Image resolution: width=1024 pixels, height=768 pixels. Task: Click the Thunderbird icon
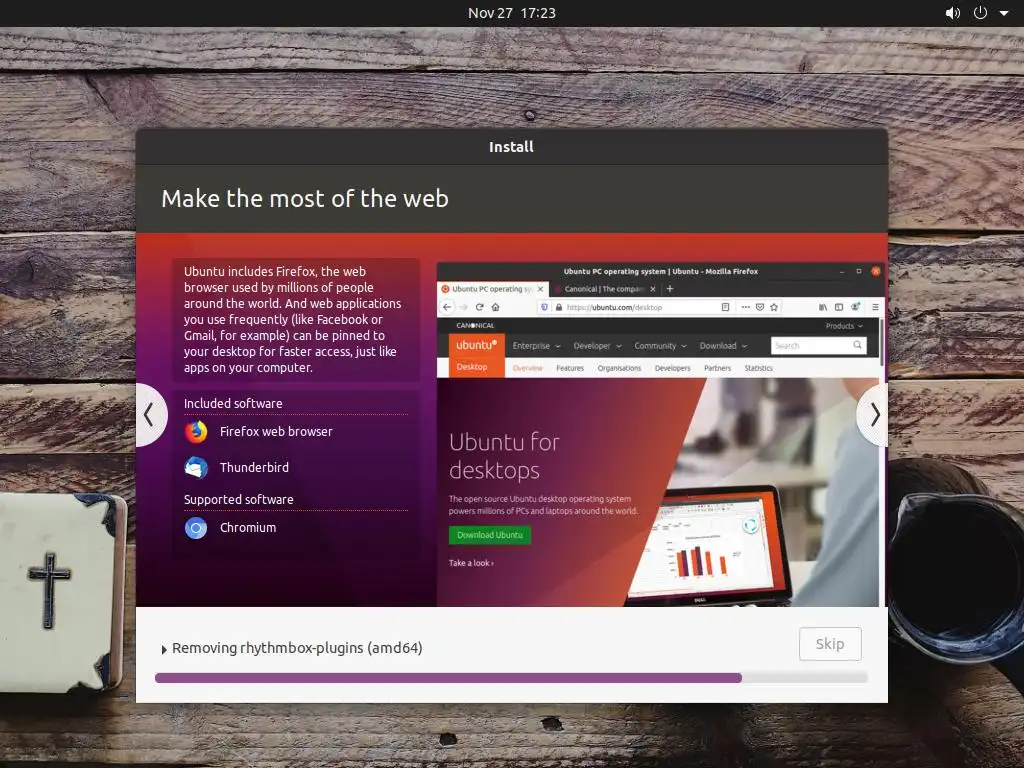point(196,468)
